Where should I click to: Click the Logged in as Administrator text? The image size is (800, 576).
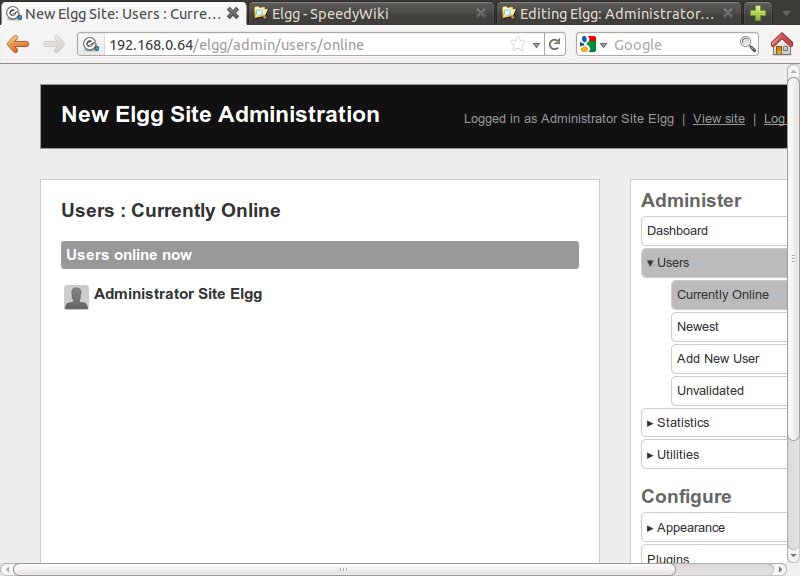point(568,119)
